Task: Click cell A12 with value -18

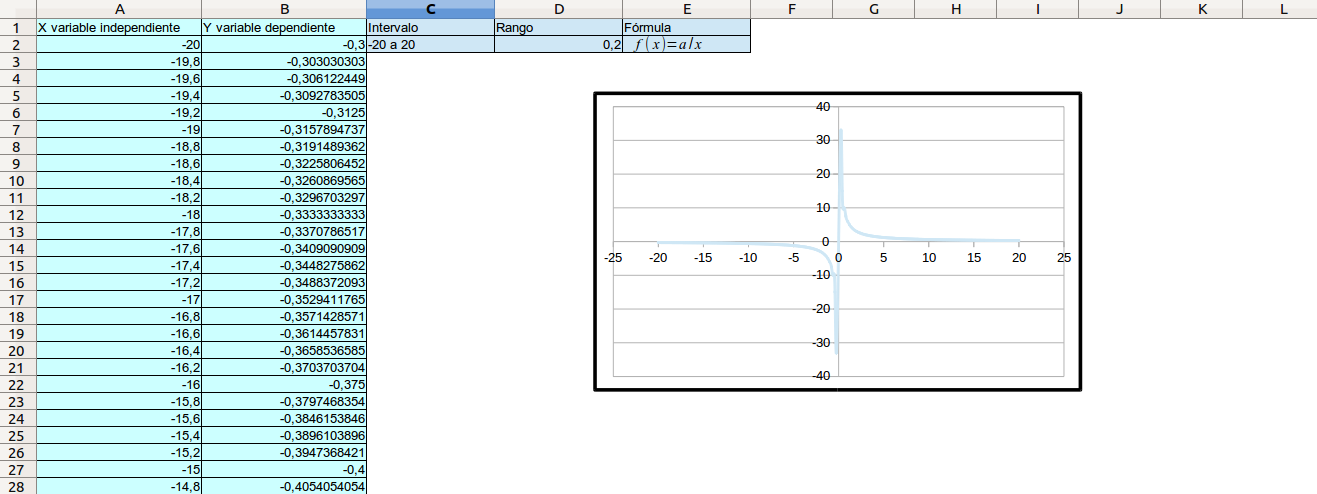Action: (119, 214)
